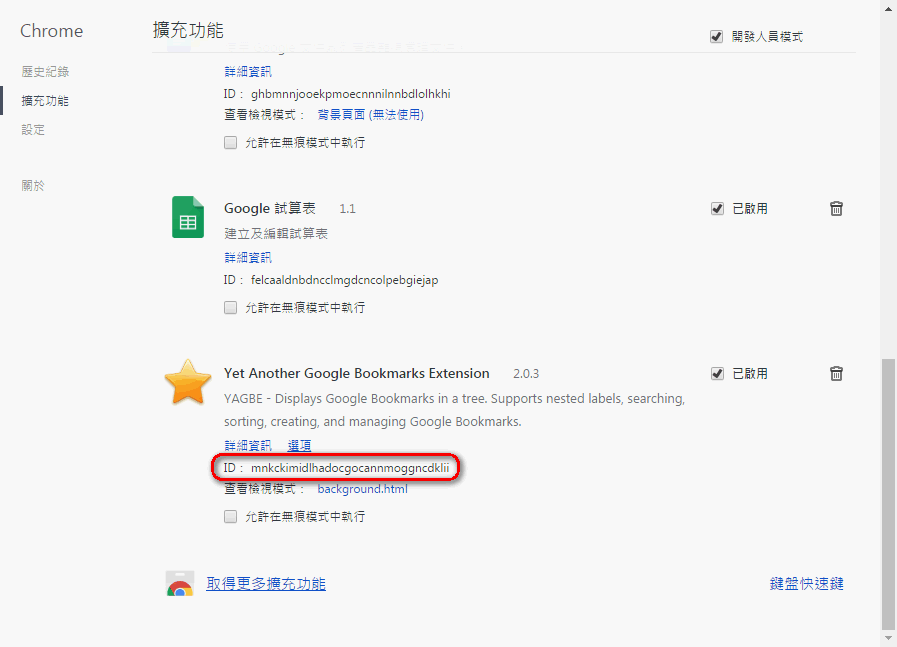Click the scrollbar down arrow

pyautogui.click(x=888, y=638)
